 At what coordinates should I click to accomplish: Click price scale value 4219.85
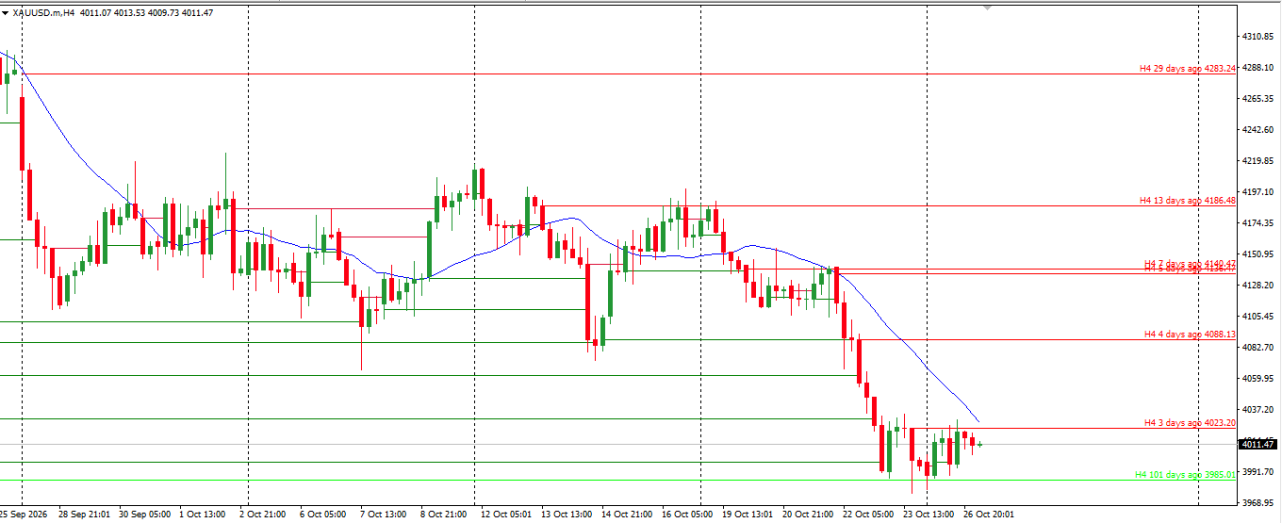pyautogui.click(x=1257, y=160)
